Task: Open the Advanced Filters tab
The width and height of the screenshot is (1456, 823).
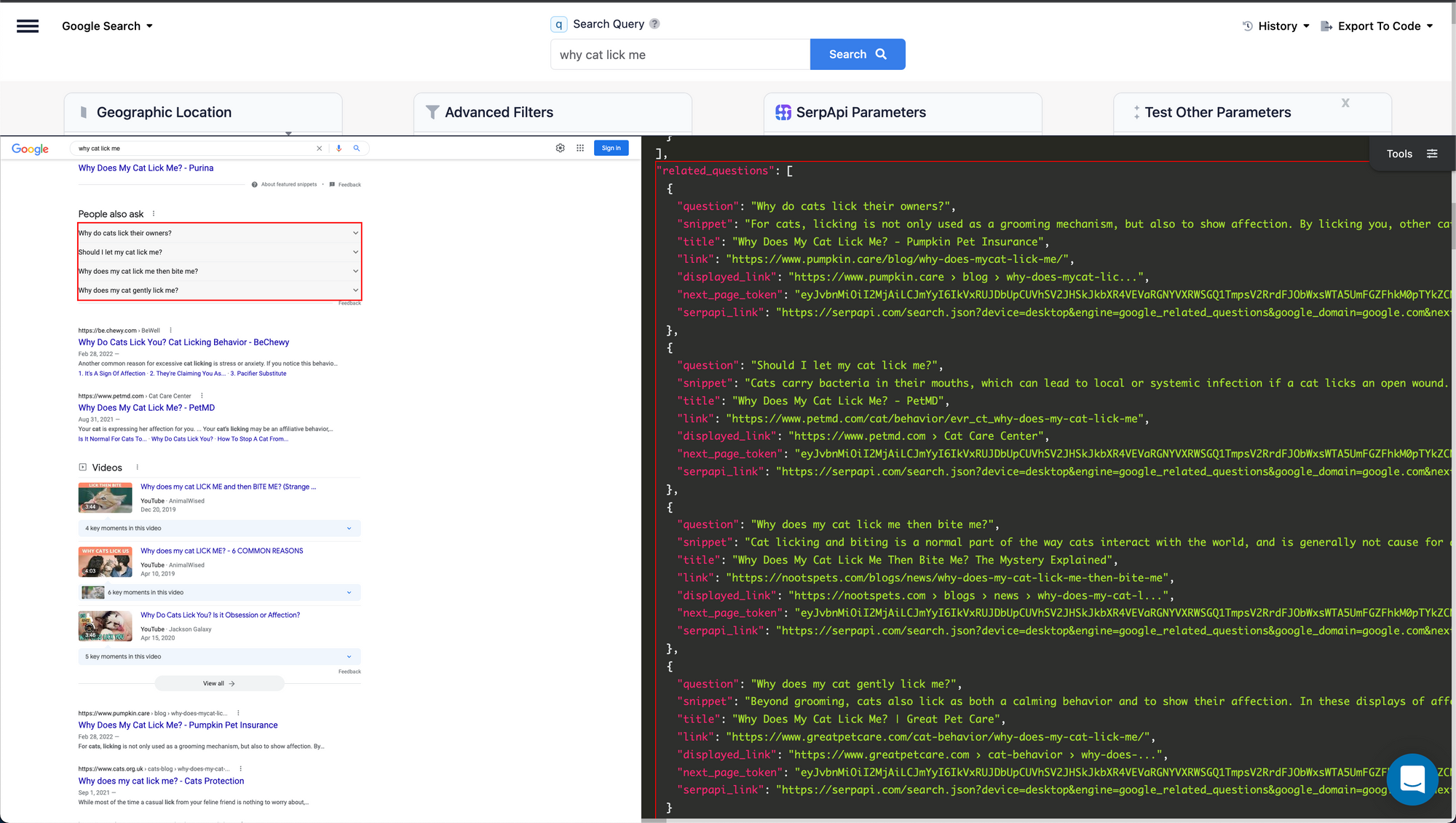Action: pyautogui.click(x=552, y=113)
